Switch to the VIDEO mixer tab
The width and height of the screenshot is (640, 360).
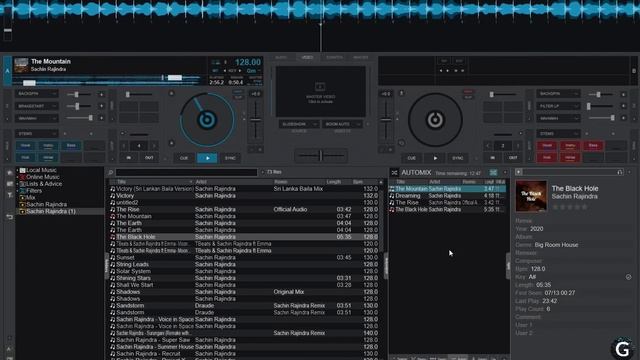307,58
